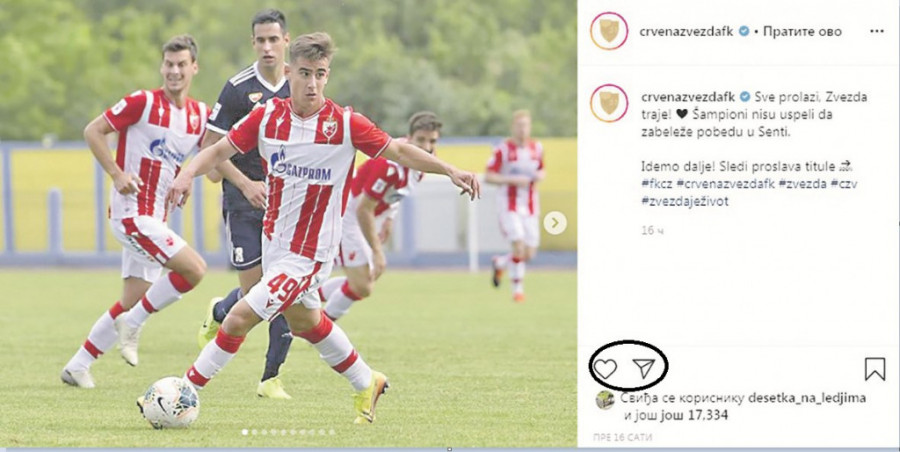
Task: Open crvenazvezdafk profile avatar in header
Action: pos(609,31)
